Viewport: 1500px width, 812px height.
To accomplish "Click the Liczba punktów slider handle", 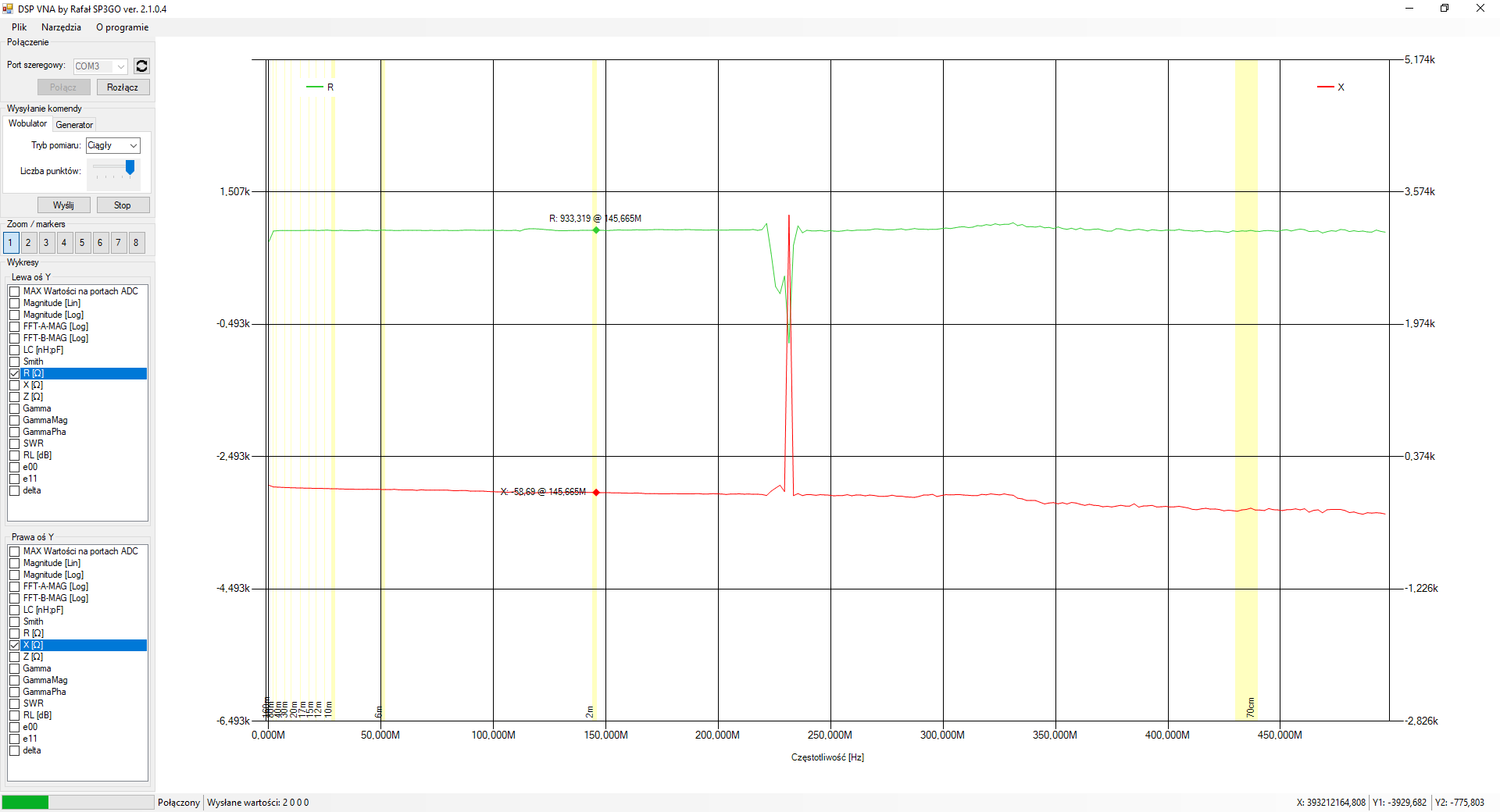I will 130,167.
